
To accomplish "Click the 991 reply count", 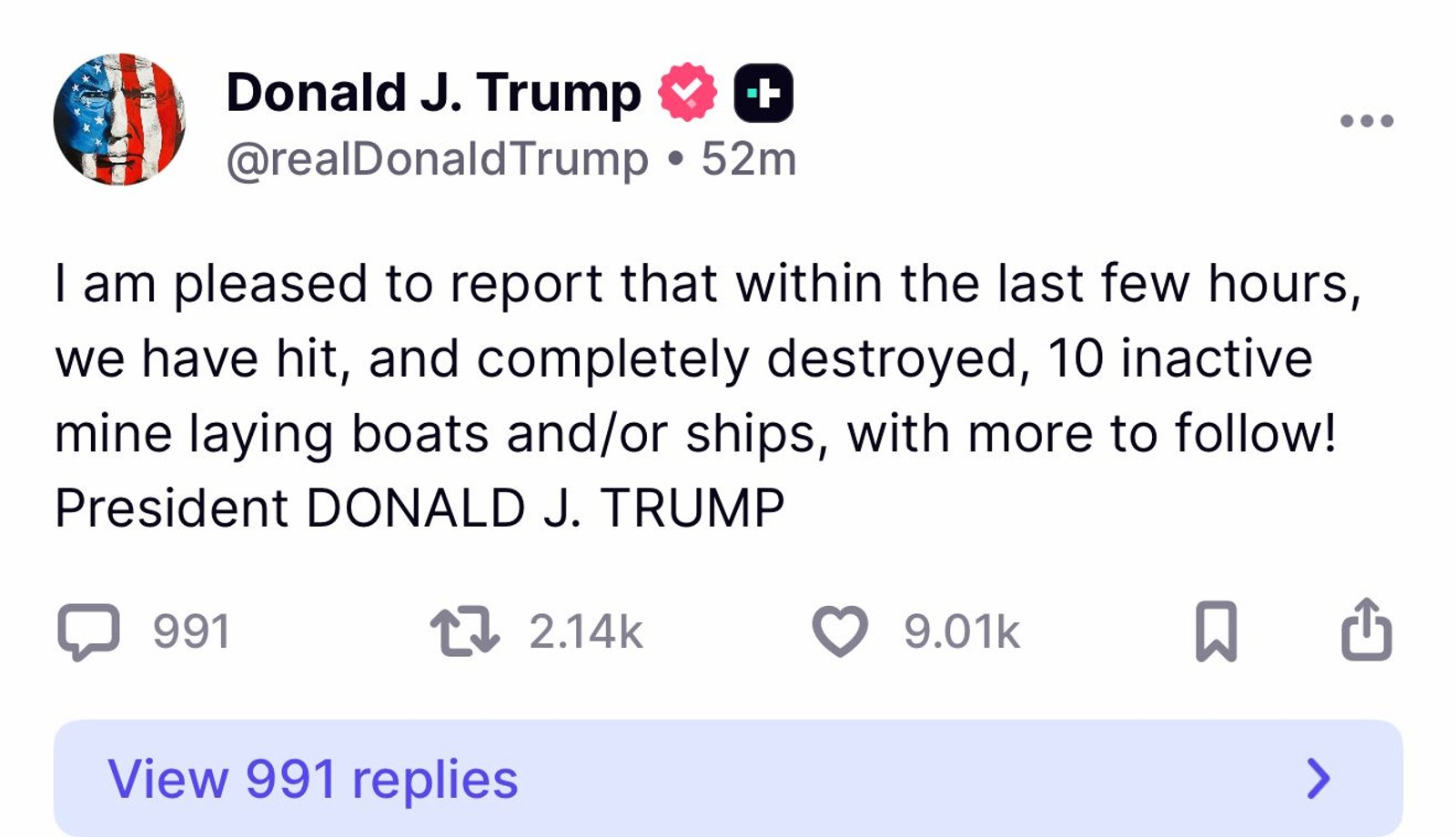I will click(192, 631).
